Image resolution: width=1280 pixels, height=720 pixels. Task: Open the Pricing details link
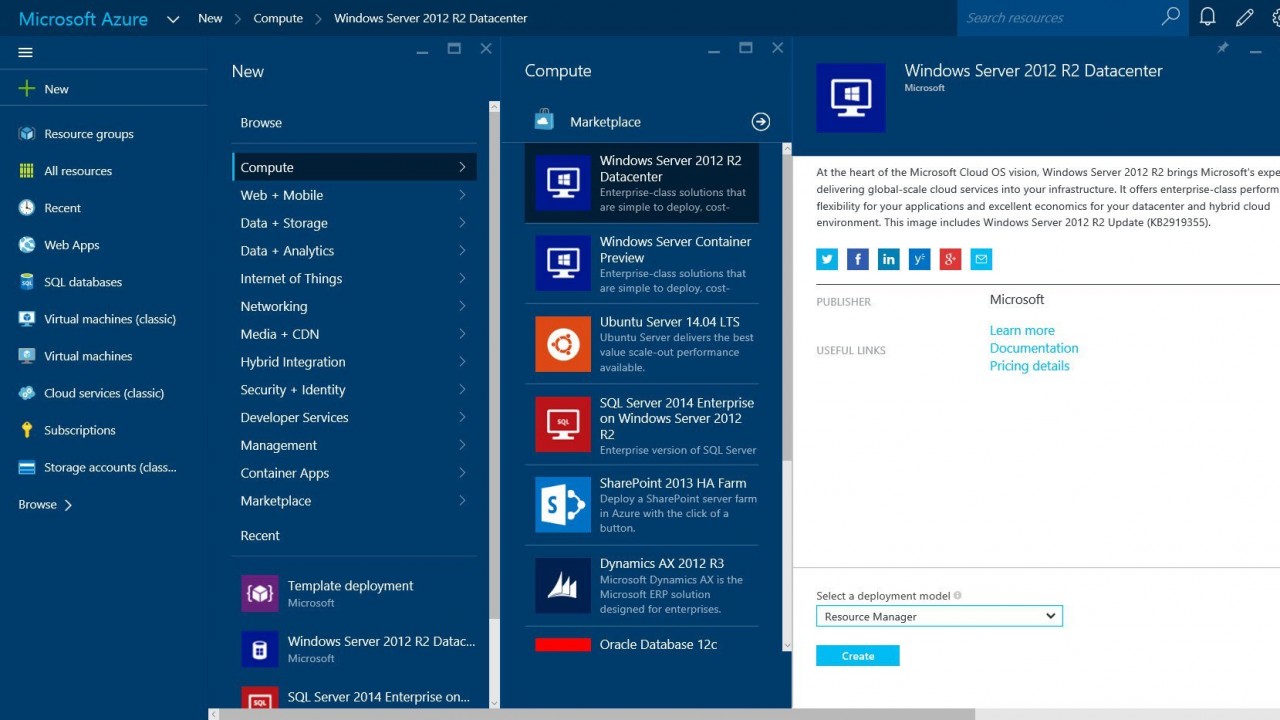coord(1030,366)
